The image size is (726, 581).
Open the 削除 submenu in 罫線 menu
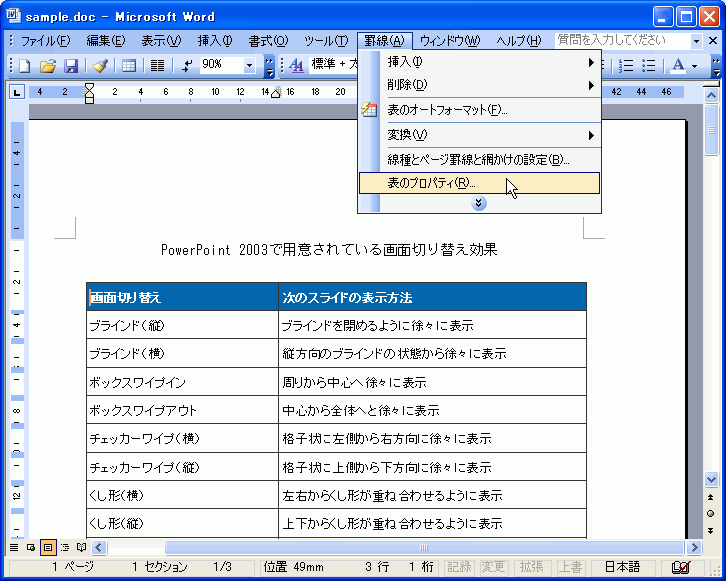(x=480, y=85)
